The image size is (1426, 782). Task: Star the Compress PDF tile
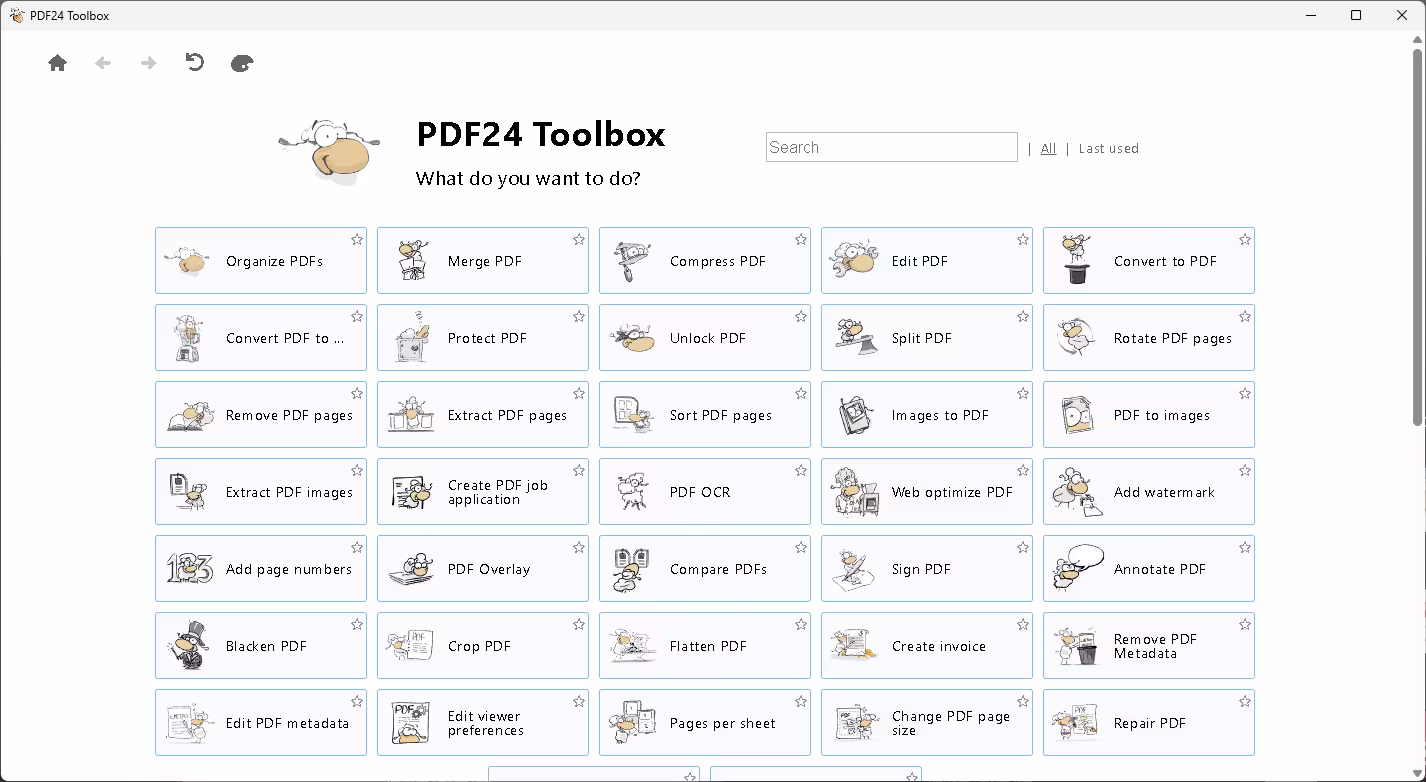point(801,239)
